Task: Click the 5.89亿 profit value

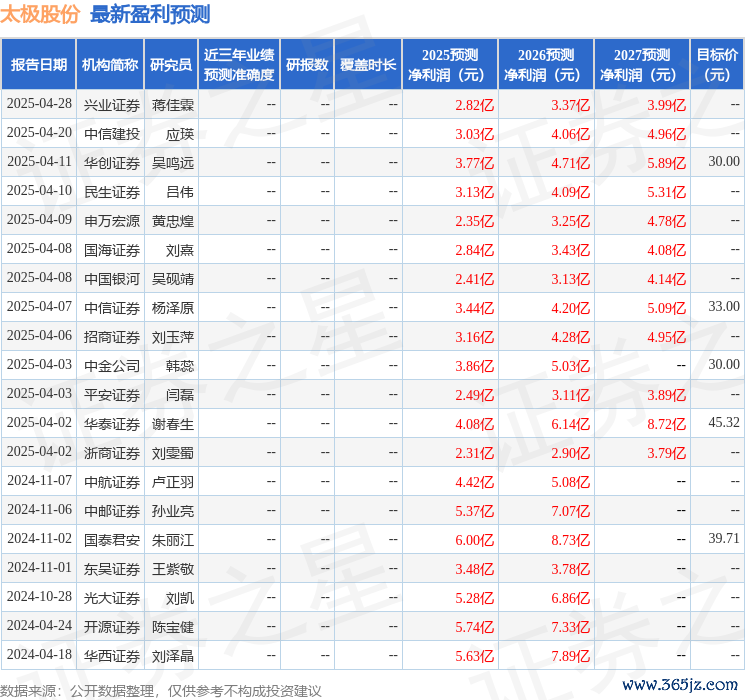Action: [x=667, y=163]
